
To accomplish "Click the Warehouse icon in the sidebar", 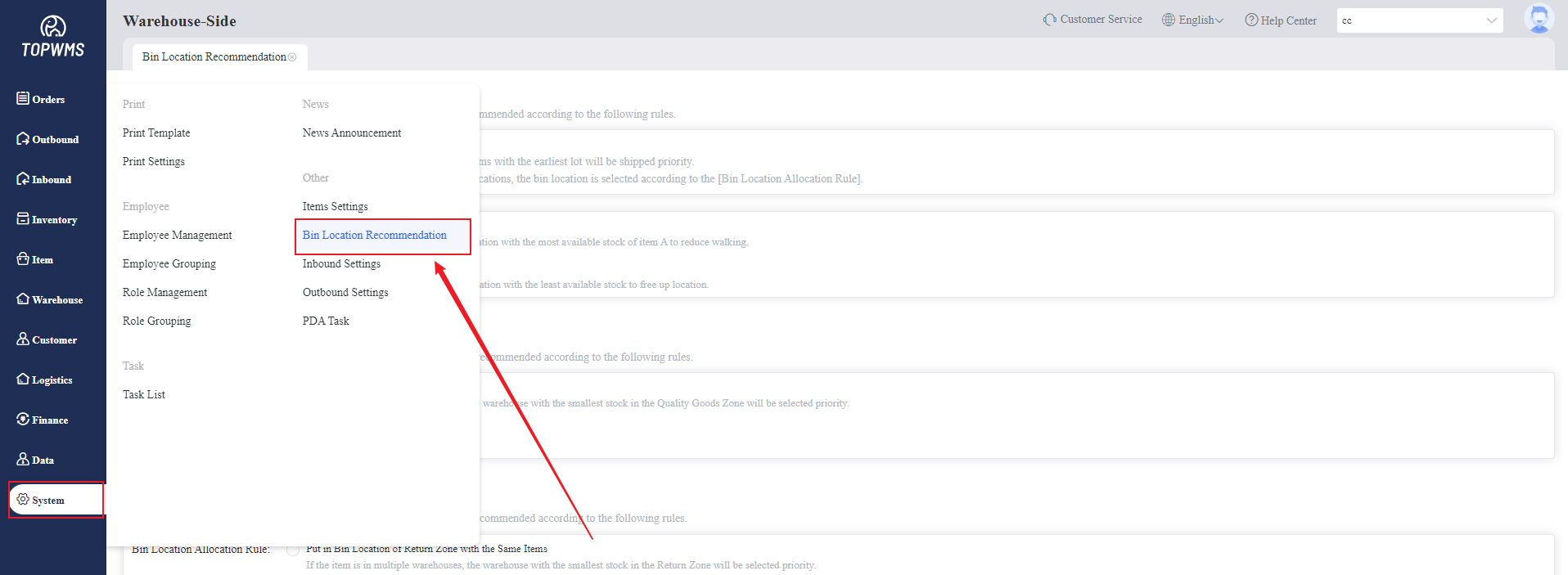I will pos(23,299).
